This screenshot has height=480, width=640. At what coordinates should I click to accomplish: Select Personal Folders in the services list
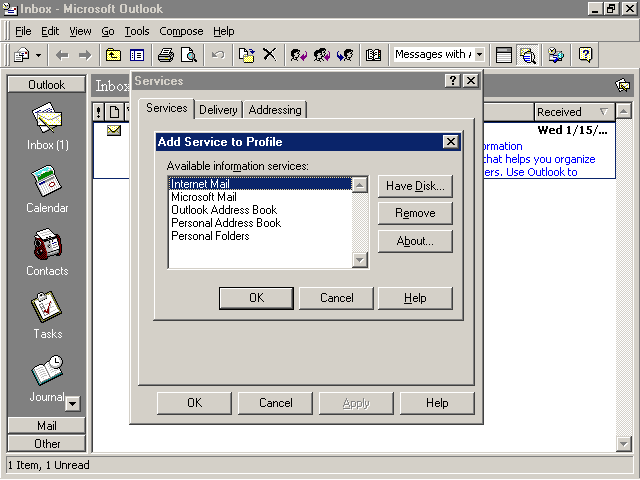tap(260, 236)
